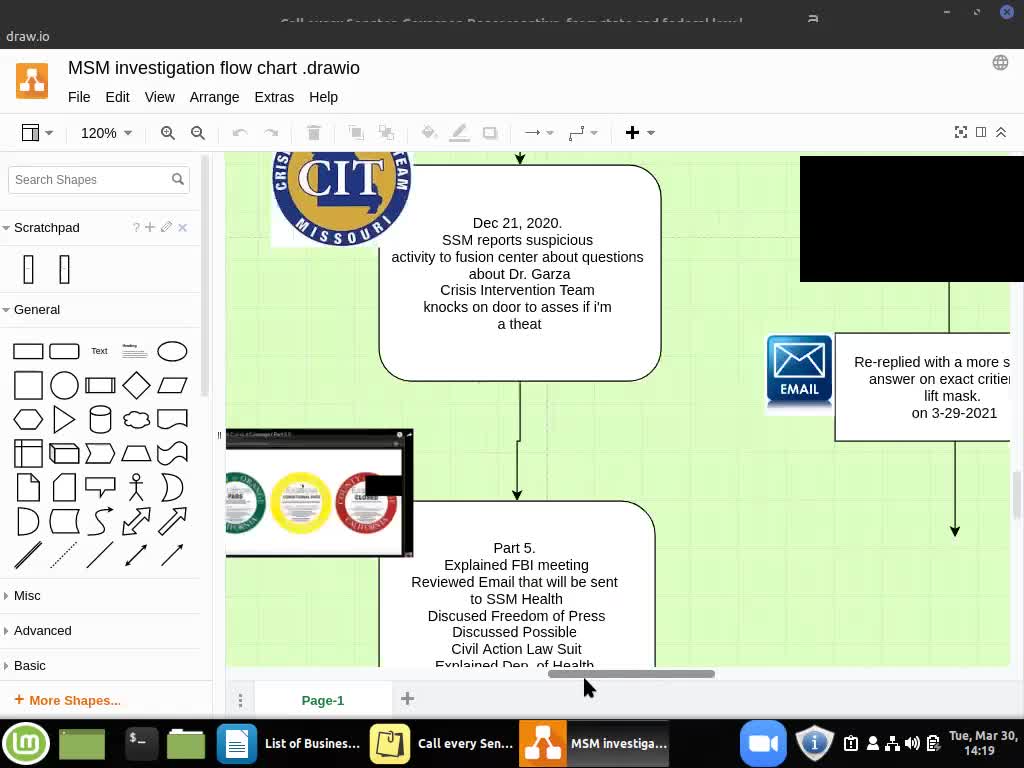The image size is (1024, 768).
Task: Click the Scratchpad add plus icon
Action: pyautogui.click(x=150, y=227)
